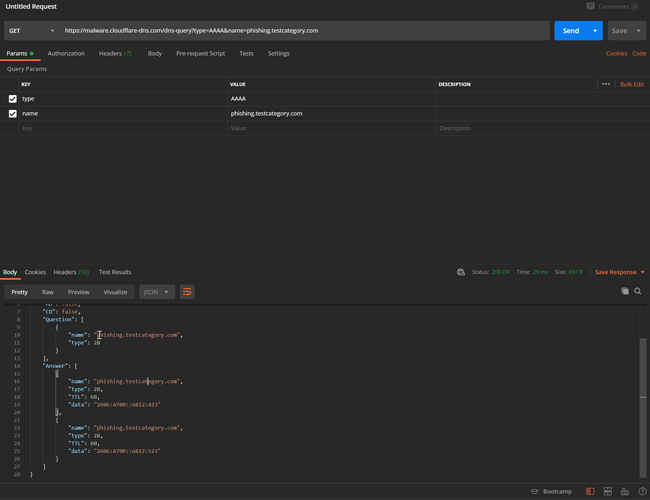Uncheck the 'type' query parameter checkbox
This screenshot has height=500, width=650.
click(12, 99)
